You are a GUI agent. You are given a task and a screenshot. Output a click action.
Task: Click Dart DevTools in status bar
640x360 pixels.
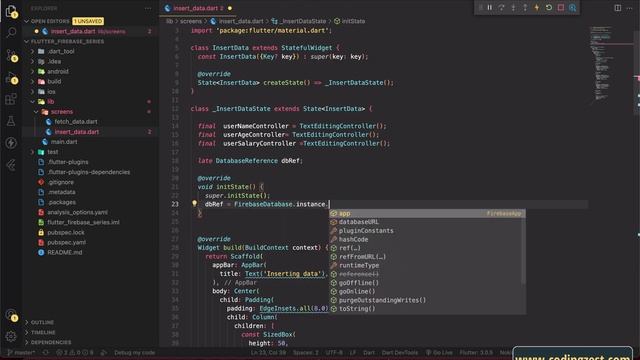click(400, 353)
